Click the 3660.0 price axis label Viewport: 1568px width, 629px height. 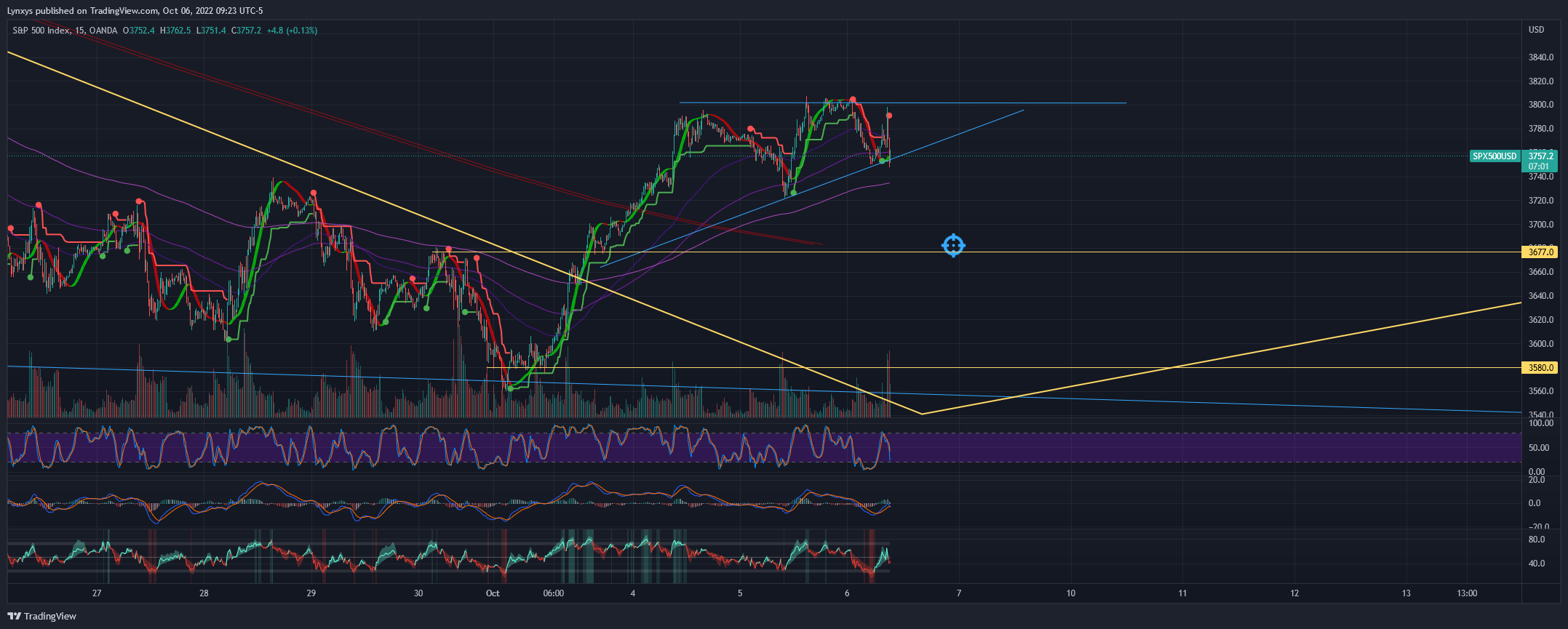point(1541,272)
